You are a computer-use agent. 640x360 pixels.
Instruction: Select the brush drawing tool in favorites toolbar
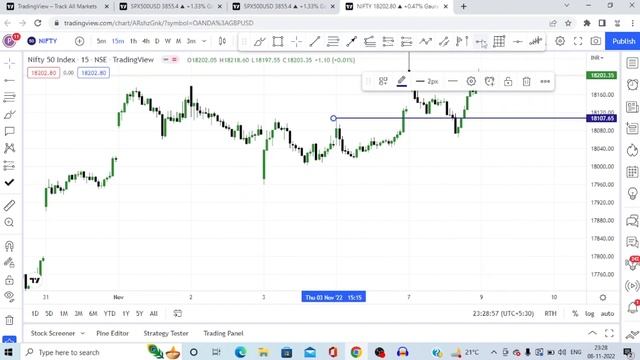tap(260, 41)
